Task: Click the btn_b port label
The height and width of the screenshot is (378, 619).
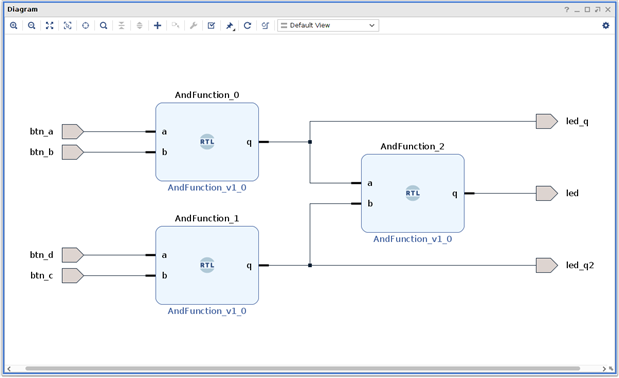Action: (x=41, y=152)
